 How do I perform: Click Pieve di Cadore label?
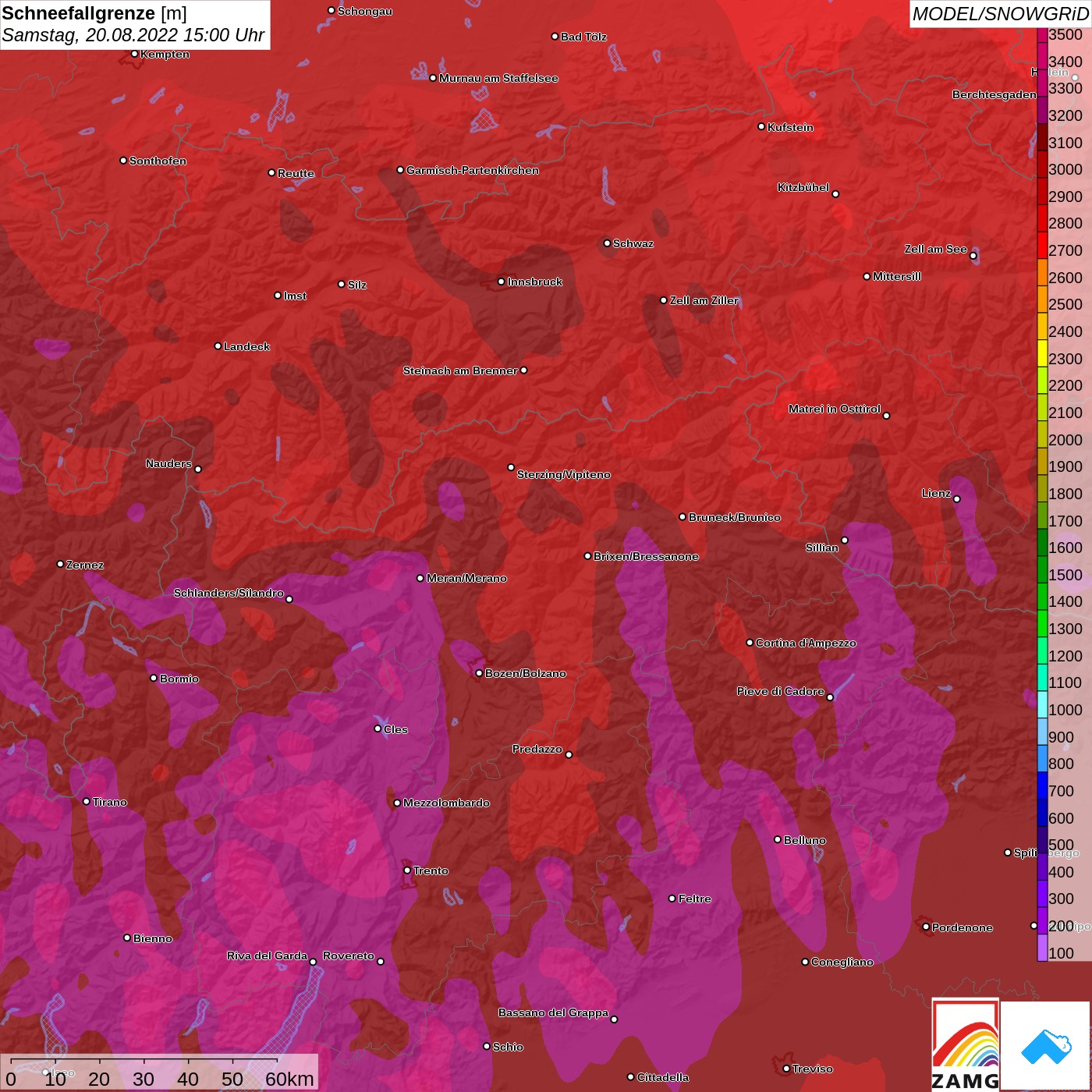pos(781,691)
